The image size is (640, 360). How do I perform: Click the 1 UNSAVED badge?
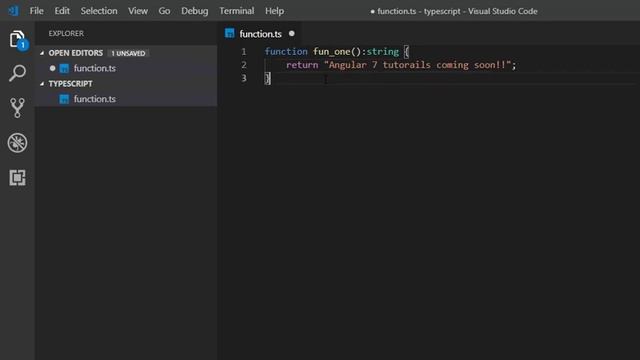(128, 53)
